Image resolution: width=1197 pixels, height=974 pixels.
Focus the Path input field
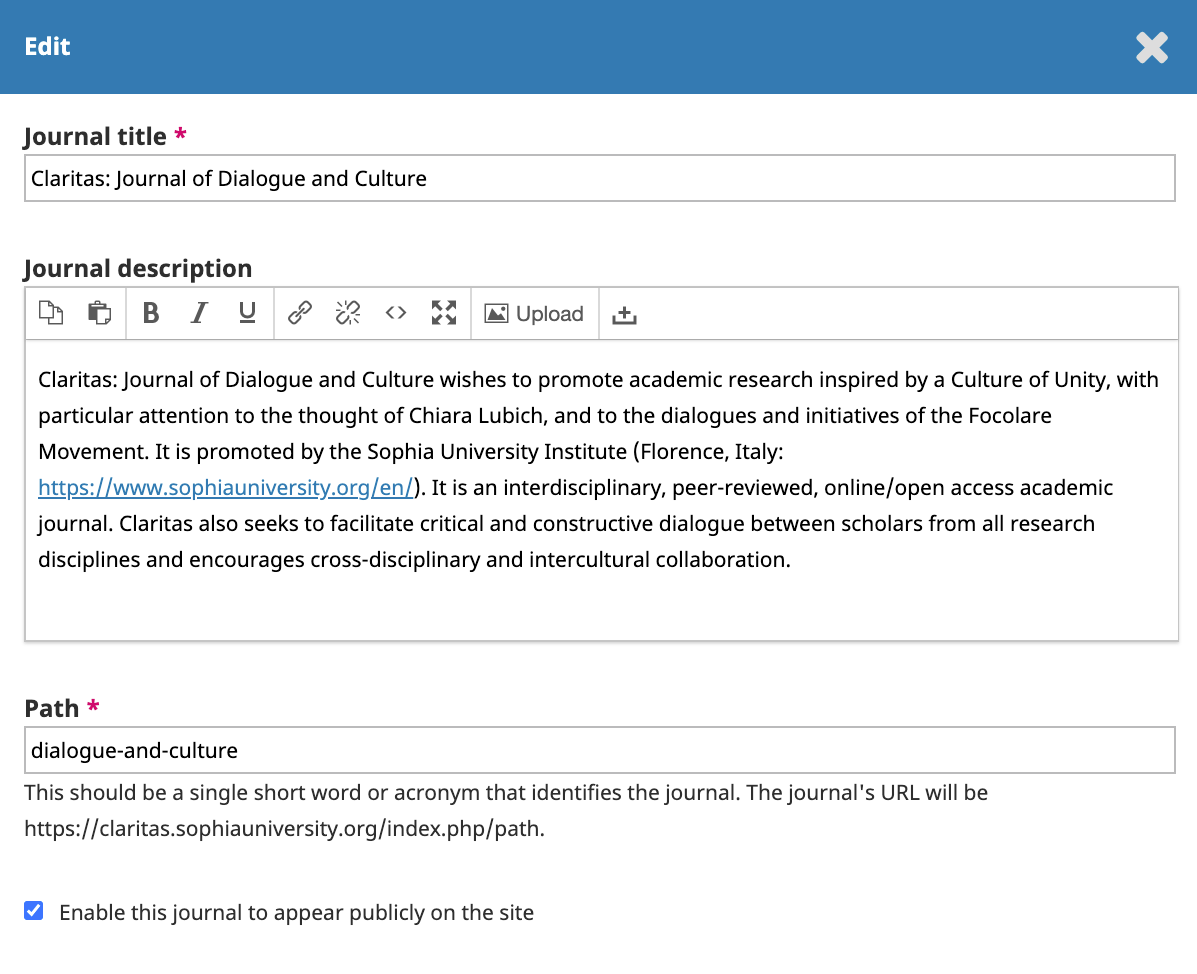click(x=600, y=750)
